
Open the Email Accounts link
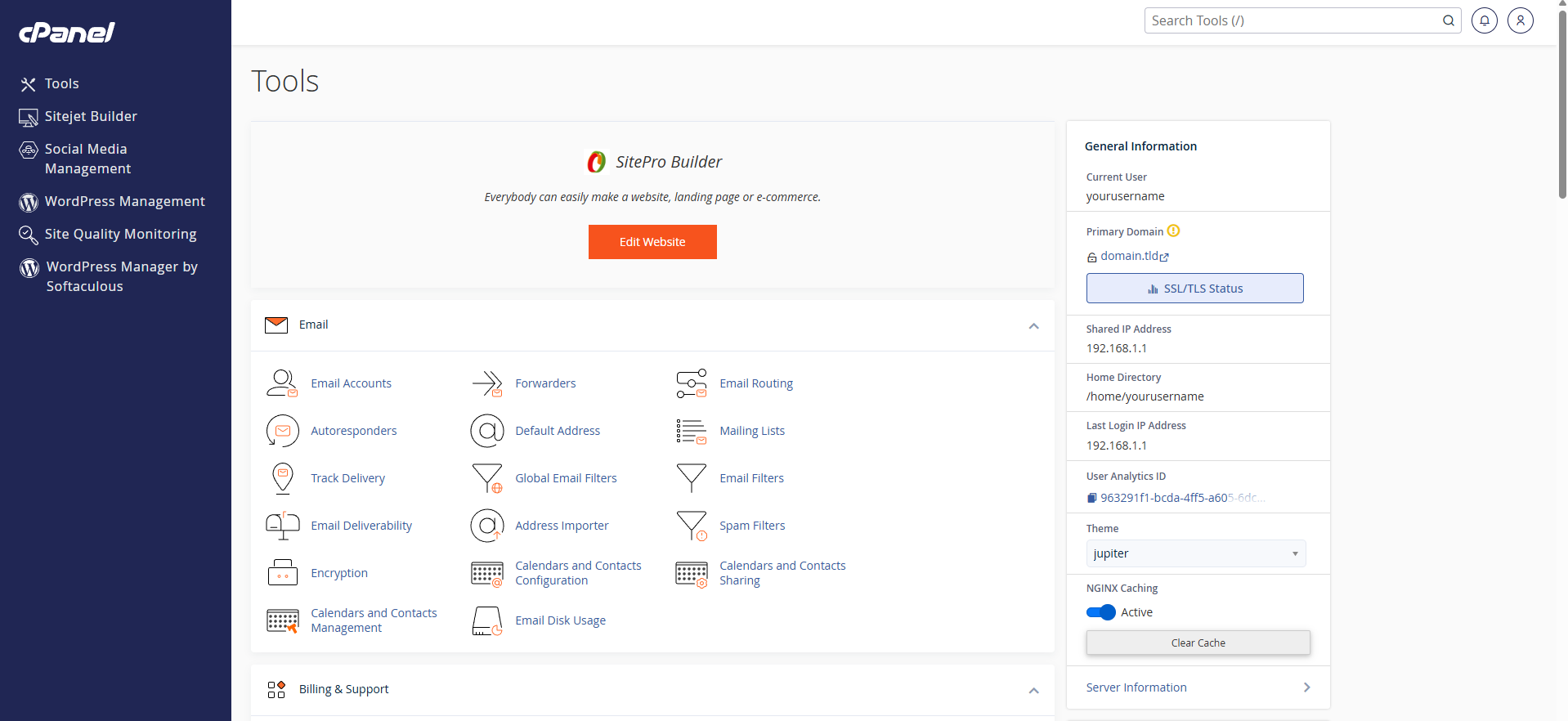(x=351, y=383)
